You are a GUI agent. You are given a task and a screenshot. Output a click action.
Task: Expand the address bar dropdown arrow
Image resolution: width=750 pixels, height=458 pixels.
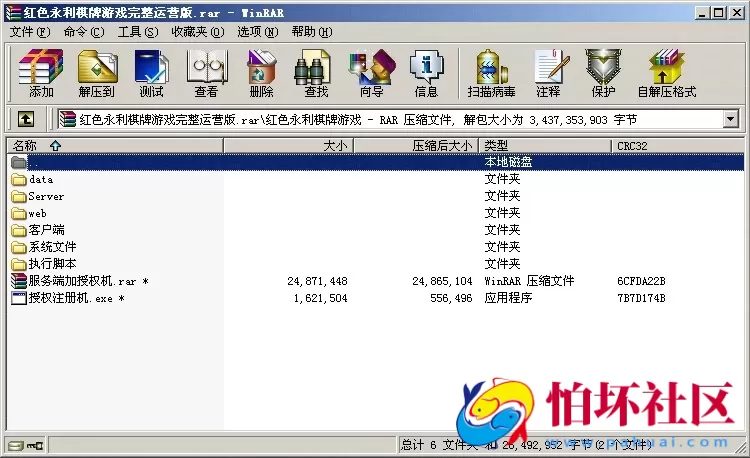[x=730, y=119]
